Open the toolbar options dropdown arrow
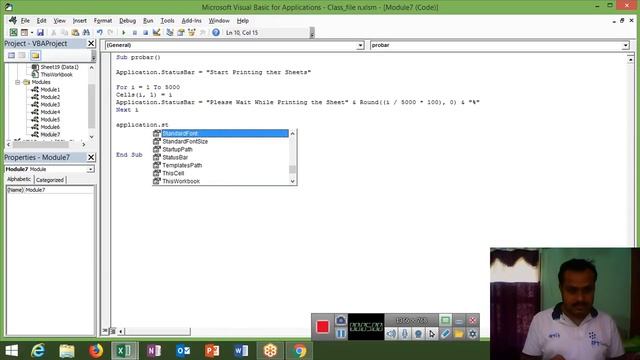This screenshot has height=360, width=640. (x=312, y=33)
